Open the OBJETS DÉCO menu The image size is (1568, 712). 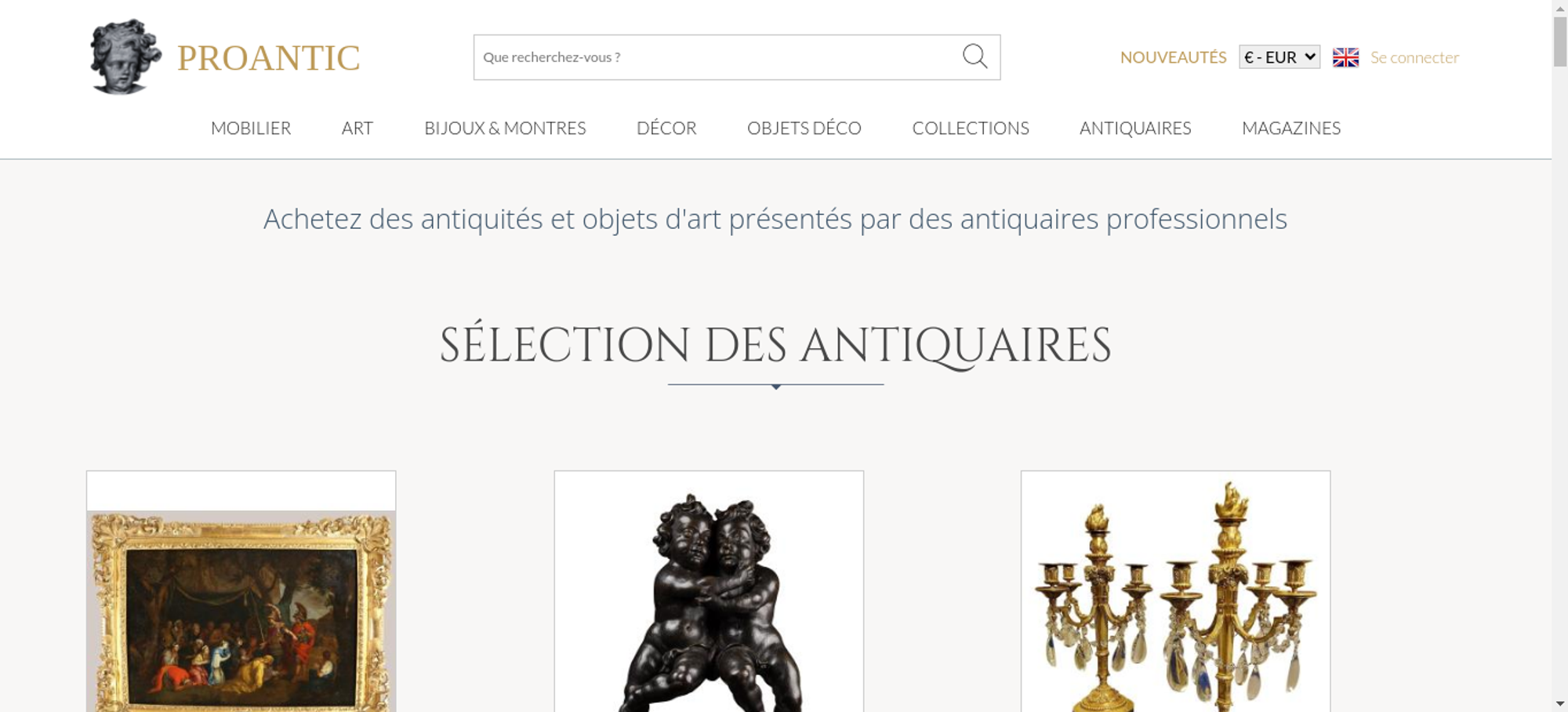[804, 128]
